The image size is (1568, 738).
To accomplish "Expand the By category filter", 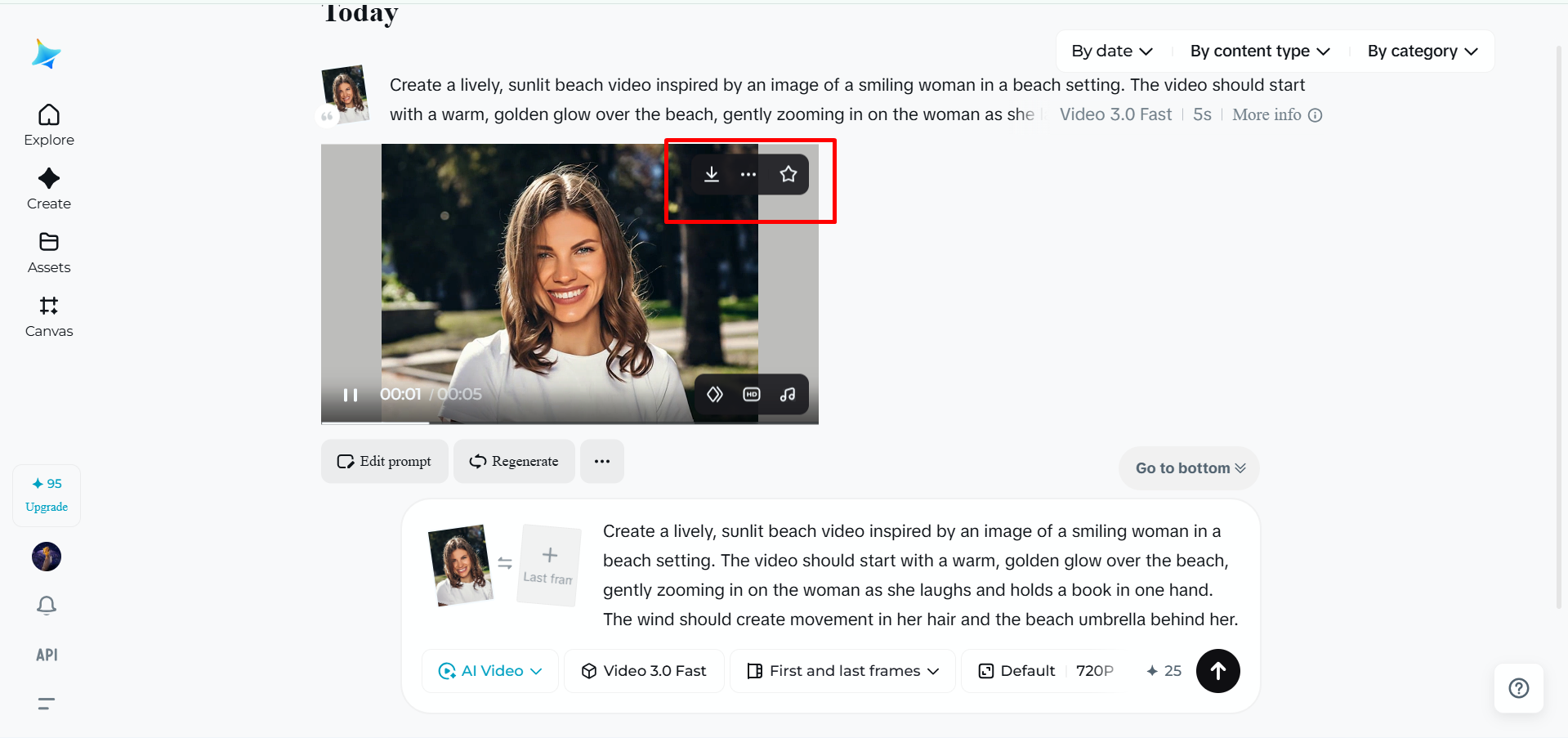I will [x=1423, y=51].
